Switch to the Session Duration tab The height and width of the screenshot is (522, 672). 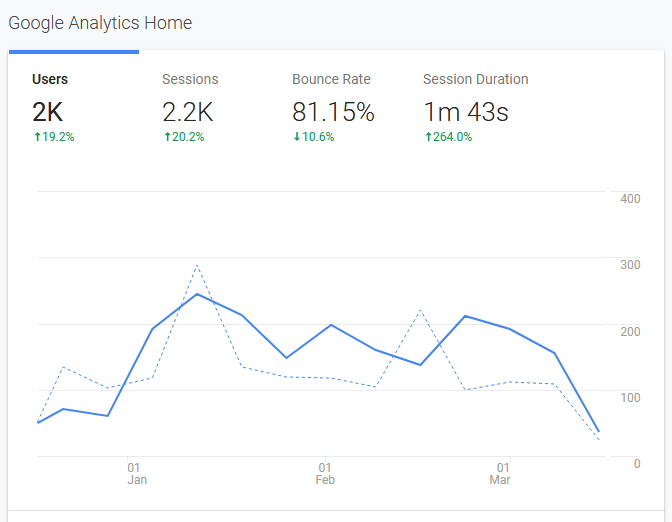pos(476,107)
